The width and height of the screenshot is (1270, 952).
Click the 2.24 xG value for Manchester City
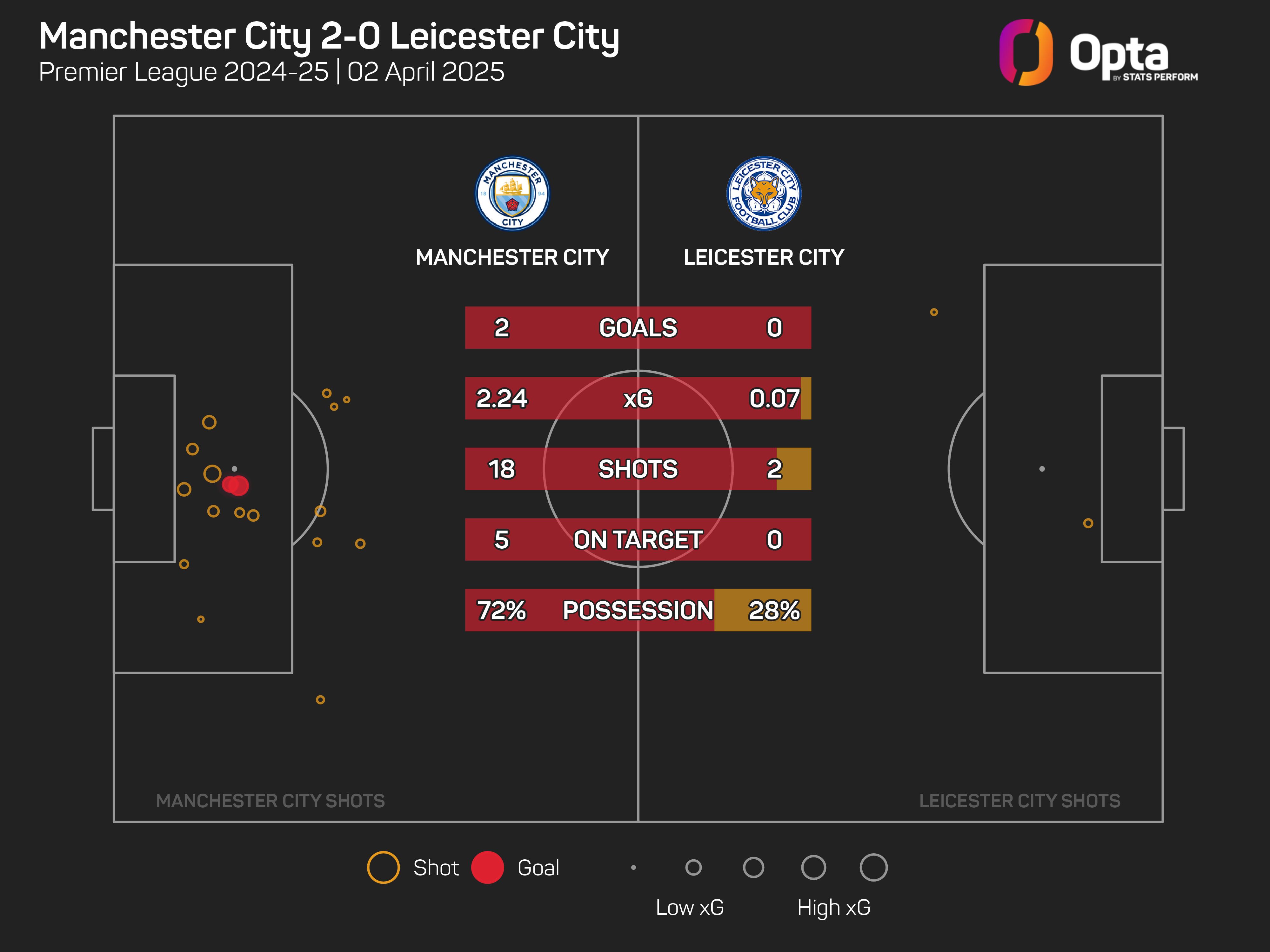501,399
